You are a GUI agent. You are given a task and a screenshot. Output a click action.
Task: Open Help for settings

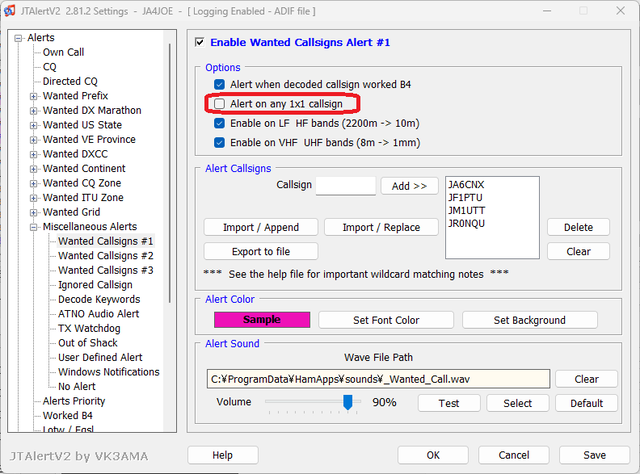(223, 455)
